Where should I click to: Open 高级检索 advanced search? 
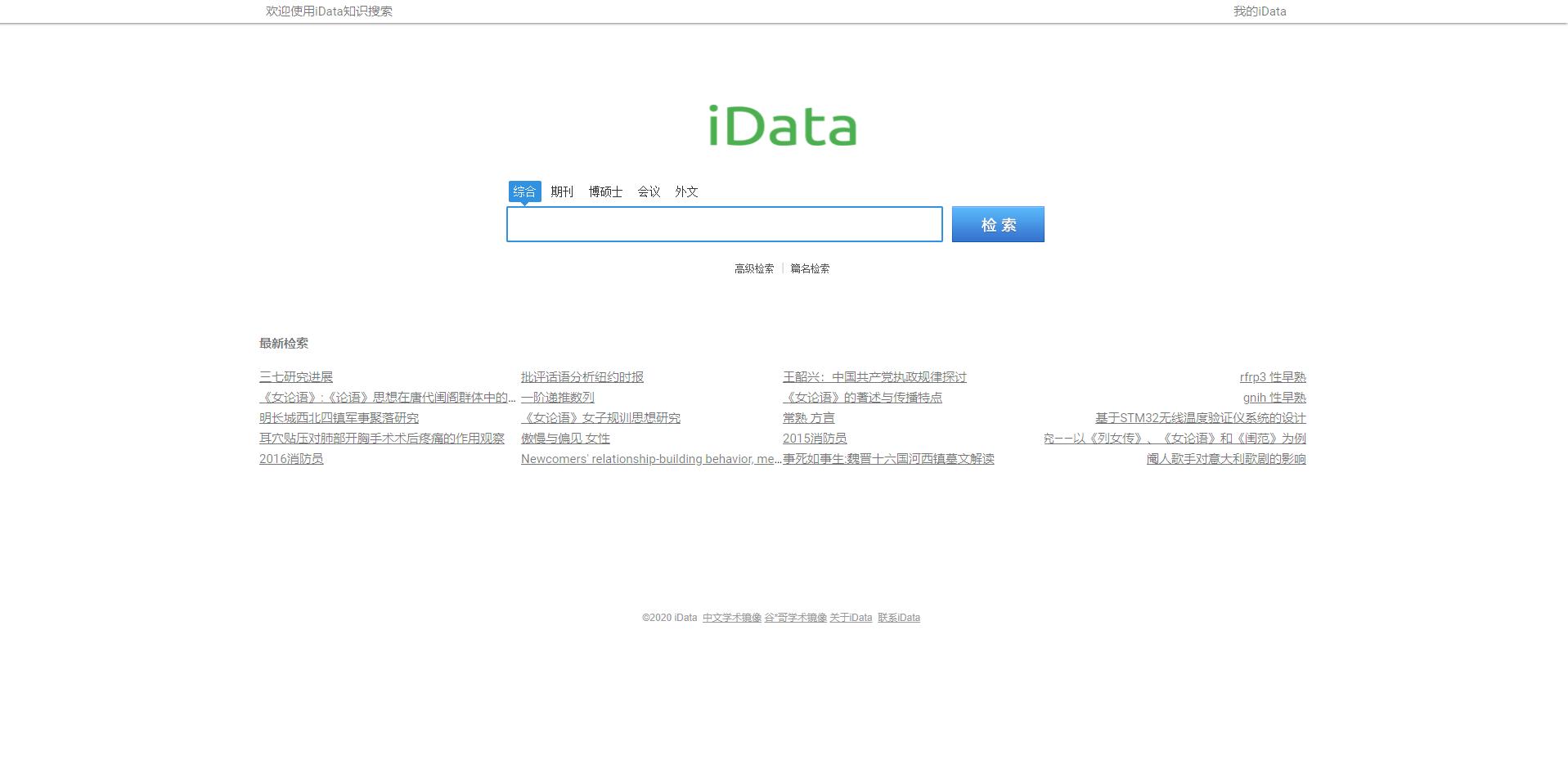(753, 268)
